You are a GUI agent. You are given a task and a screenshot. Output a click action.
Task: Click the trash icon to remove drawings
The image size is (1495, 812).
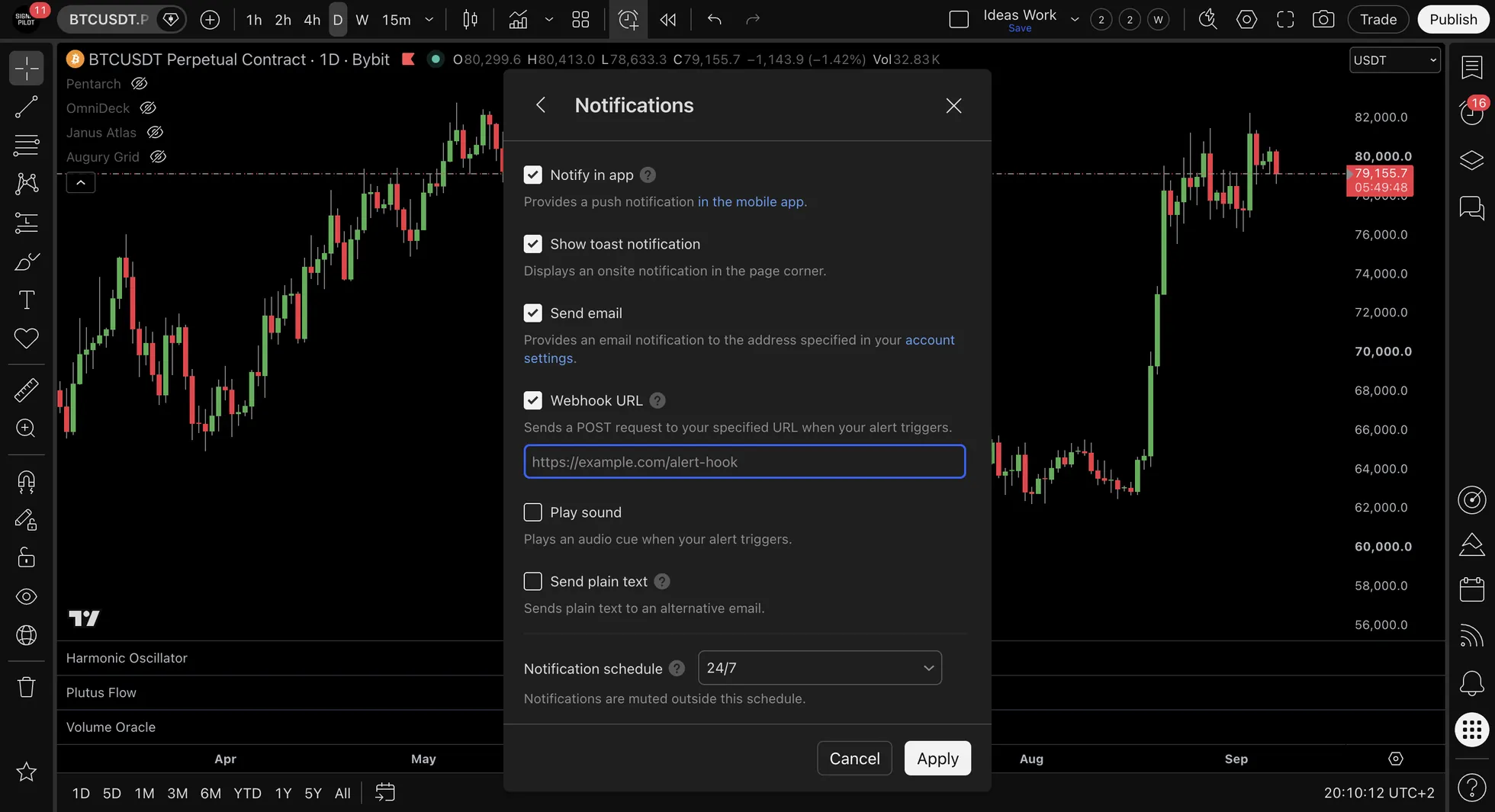(26, 687)
